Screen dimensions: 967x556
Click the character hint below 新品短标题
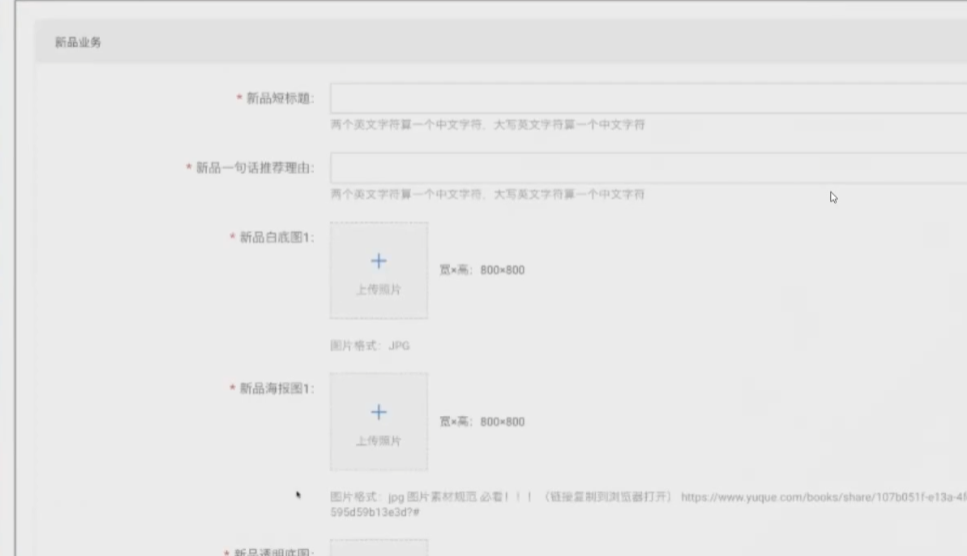click(x=487, y=125)
